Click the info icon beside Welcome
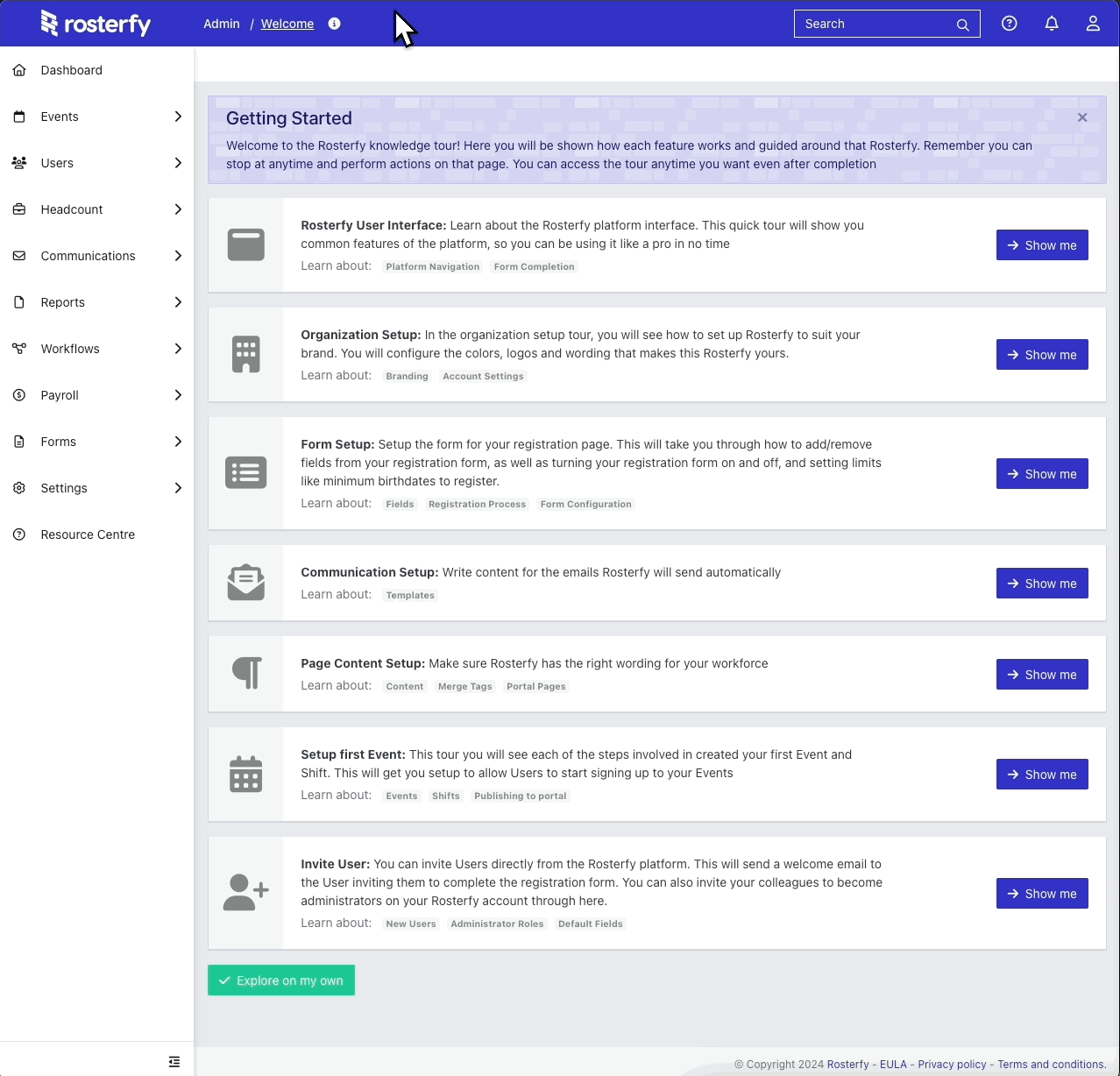Viewport: 1120px width, 1076px height. pyautogui.click(x=334, y=24)
